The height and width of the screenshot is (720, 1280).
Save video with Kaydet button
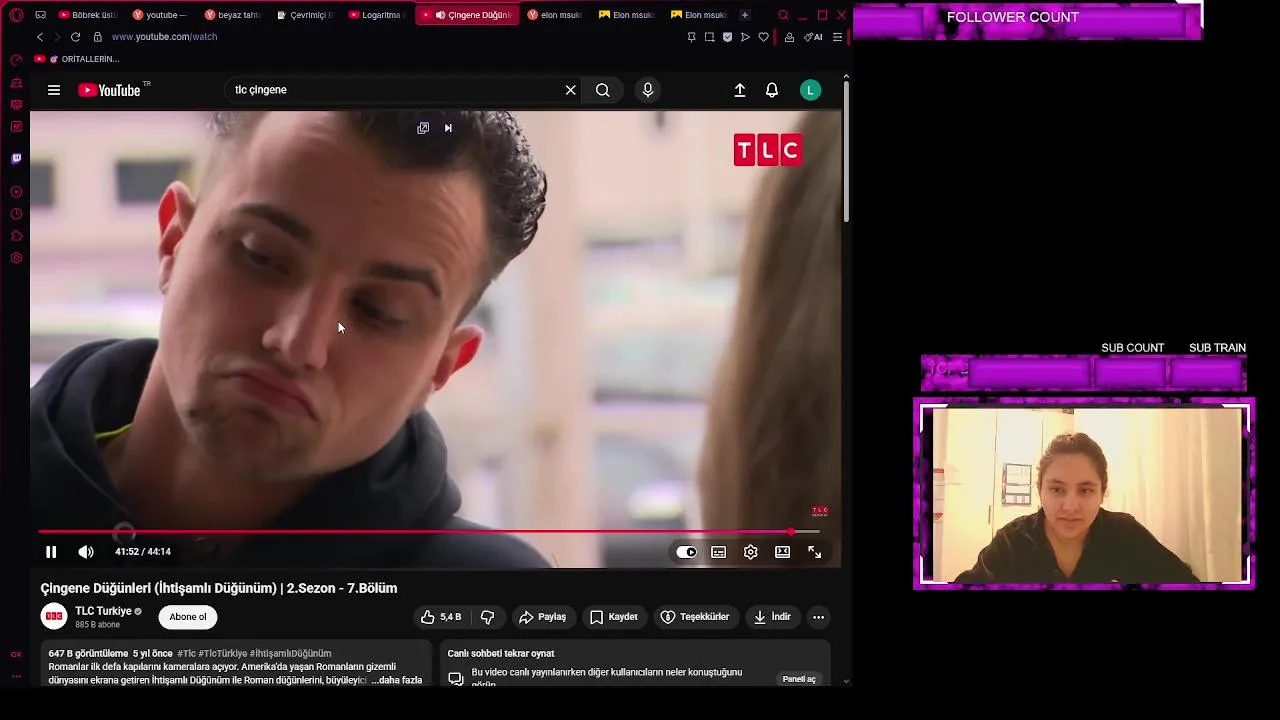click(x=614, y=617)
